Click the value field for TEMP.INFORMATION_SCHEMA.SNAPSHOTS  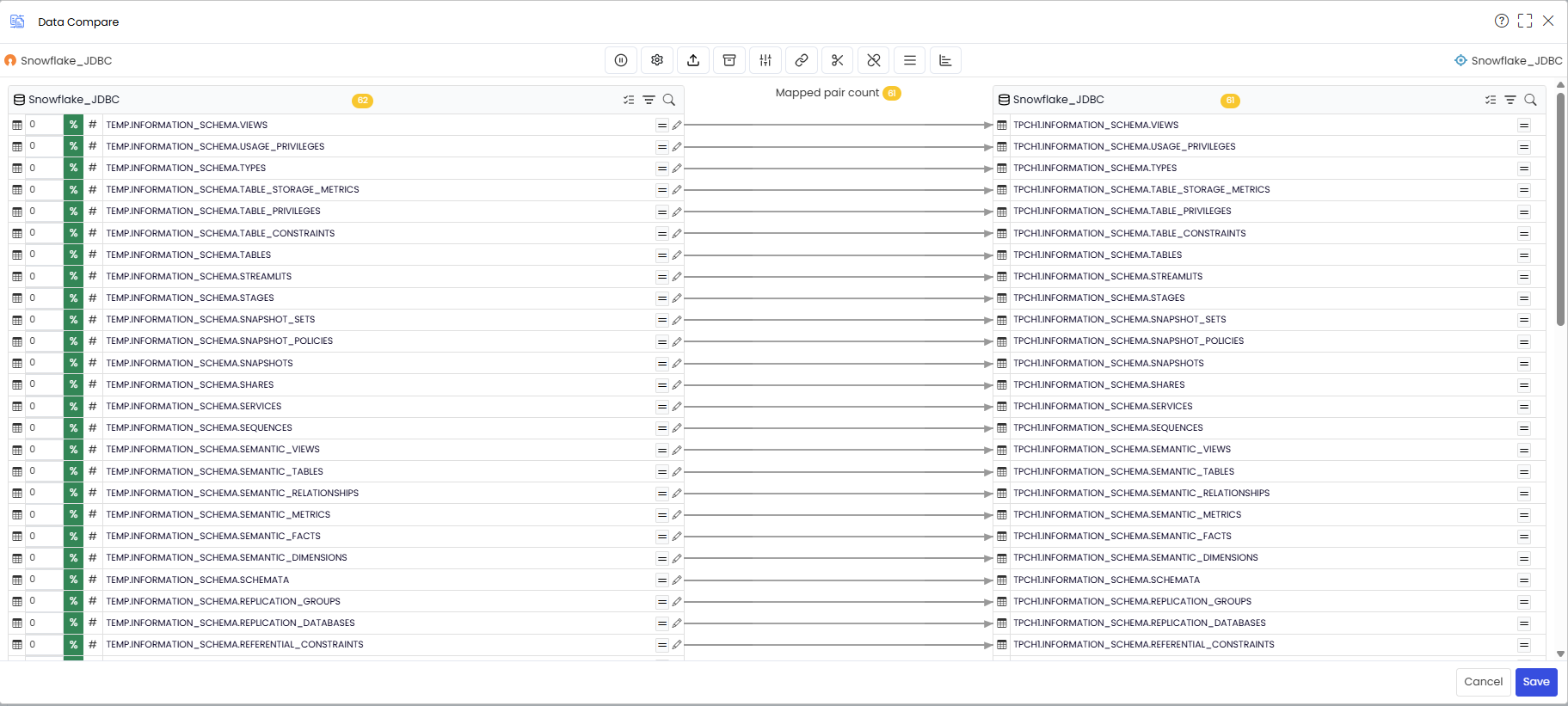tap(44, 363)
